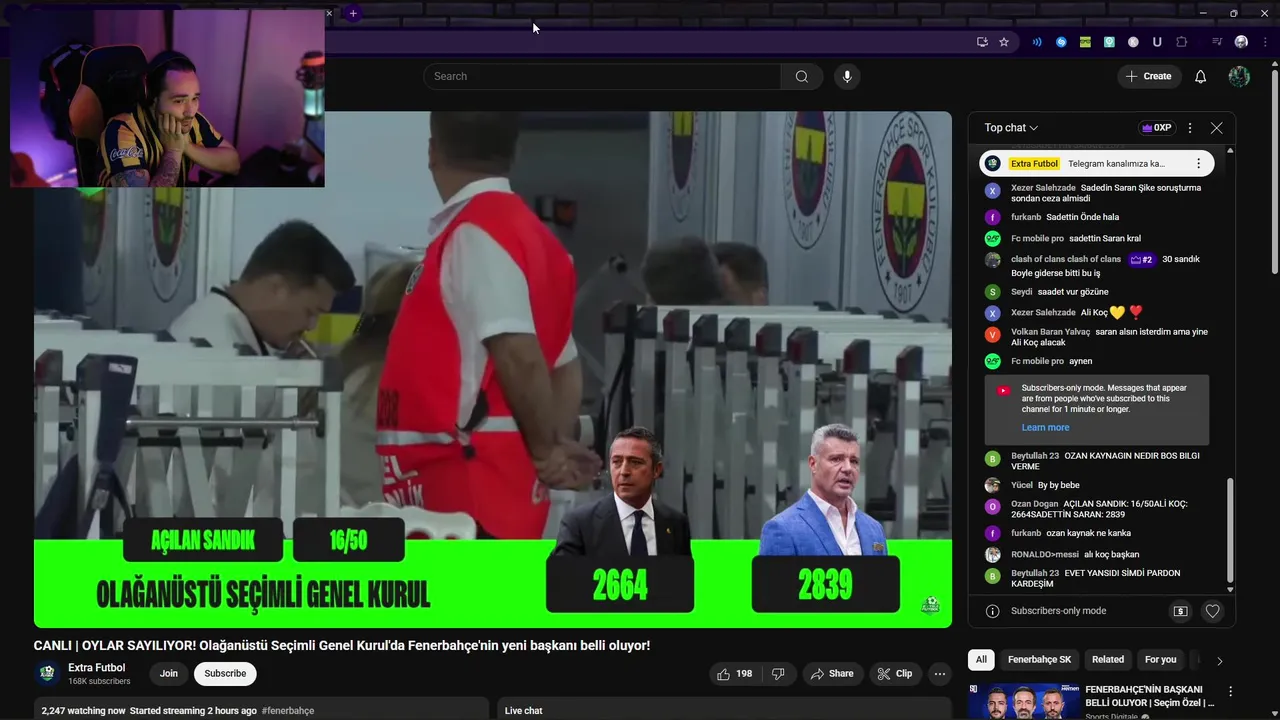Open the FENERBAHÇE'NİN BAŞKANI recommended thumbnail

click(x=1023, y=701)
